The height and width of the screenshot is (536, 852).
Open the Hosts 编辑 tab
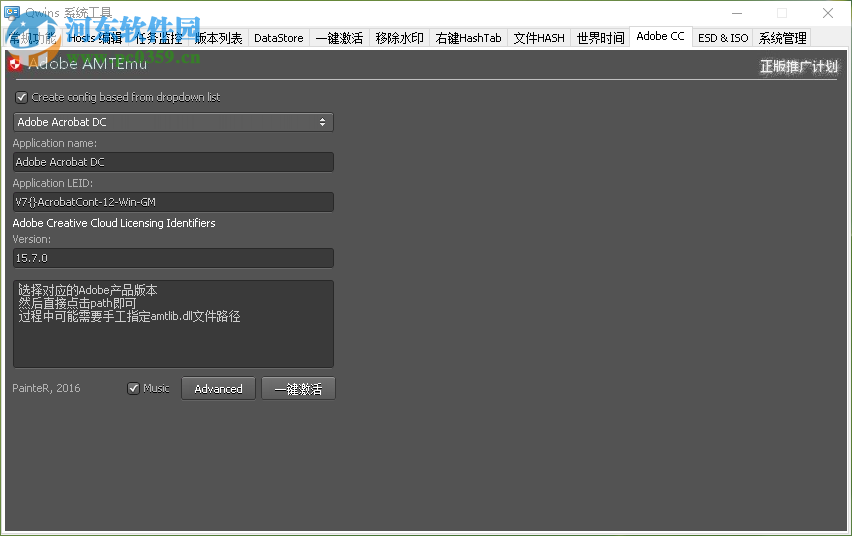pos(95,38)
